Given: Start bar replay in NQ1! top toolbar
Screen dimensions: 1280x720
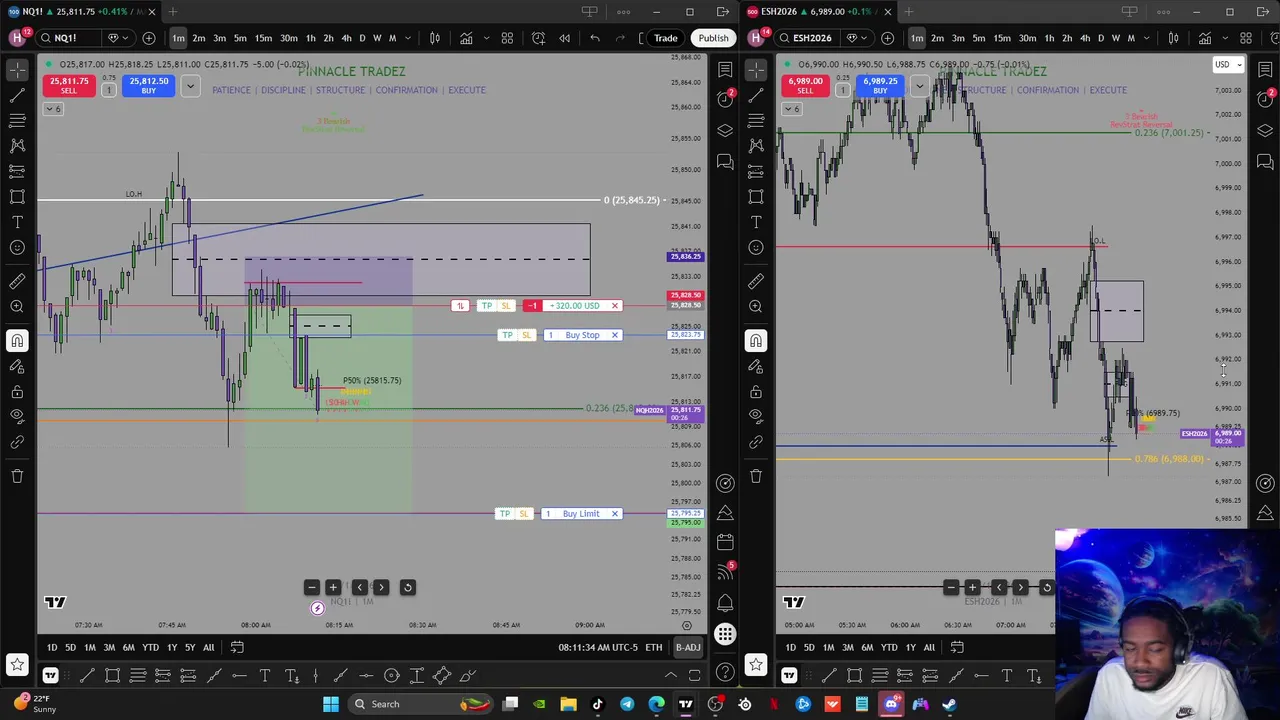Looking at the screenshot, I should pos(564,38).
